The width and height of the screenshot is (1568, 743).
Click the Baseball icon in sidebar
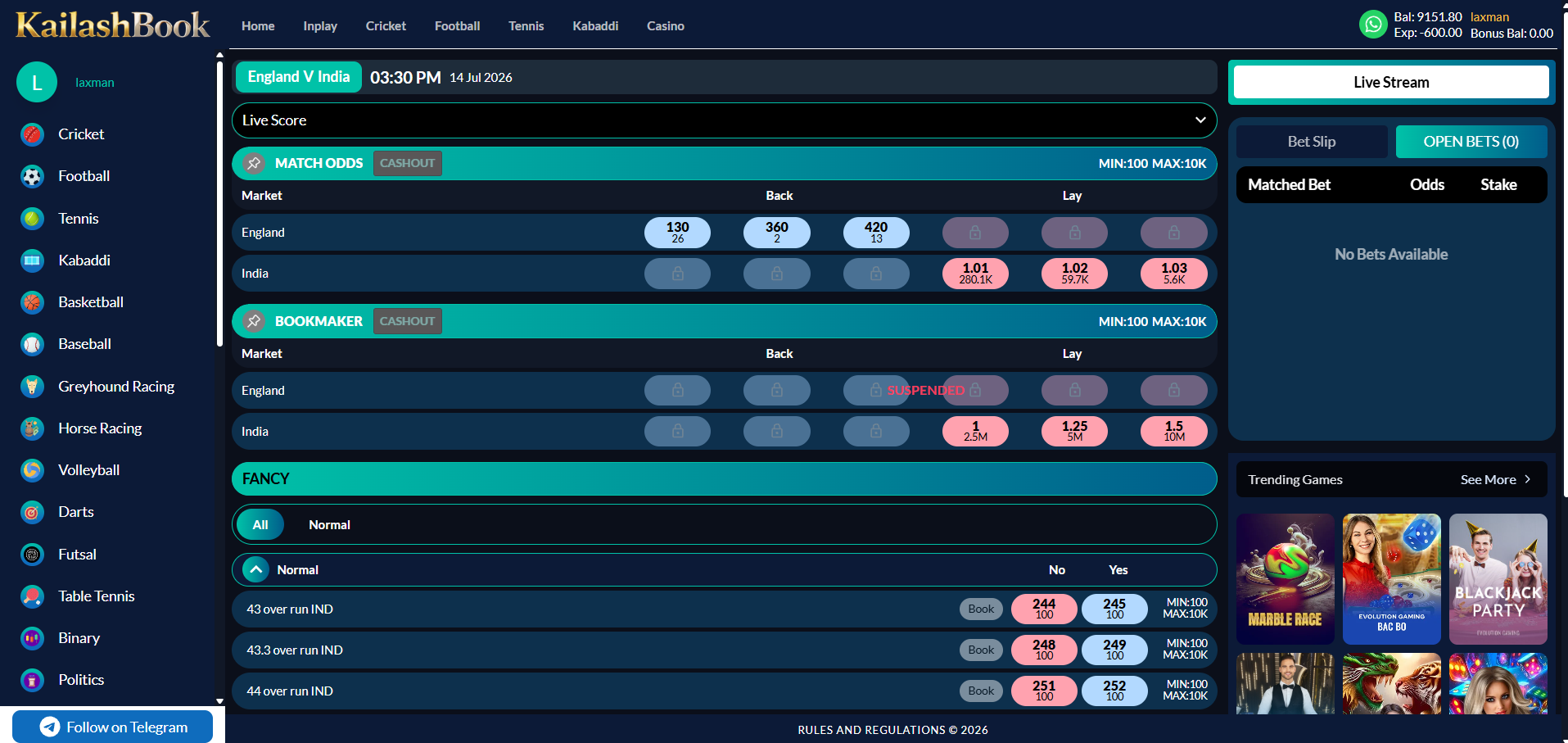pos(32,344)
